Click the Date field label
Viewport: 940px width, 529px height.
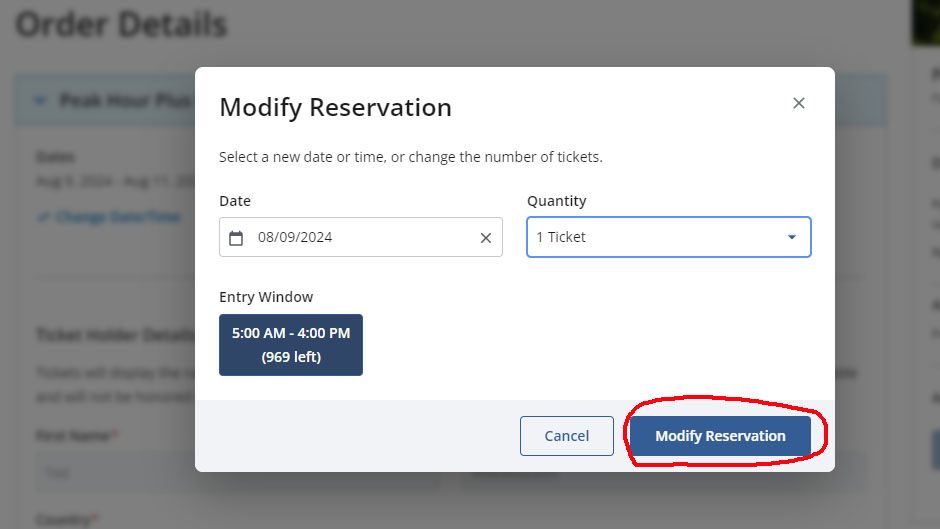point(235,201)
